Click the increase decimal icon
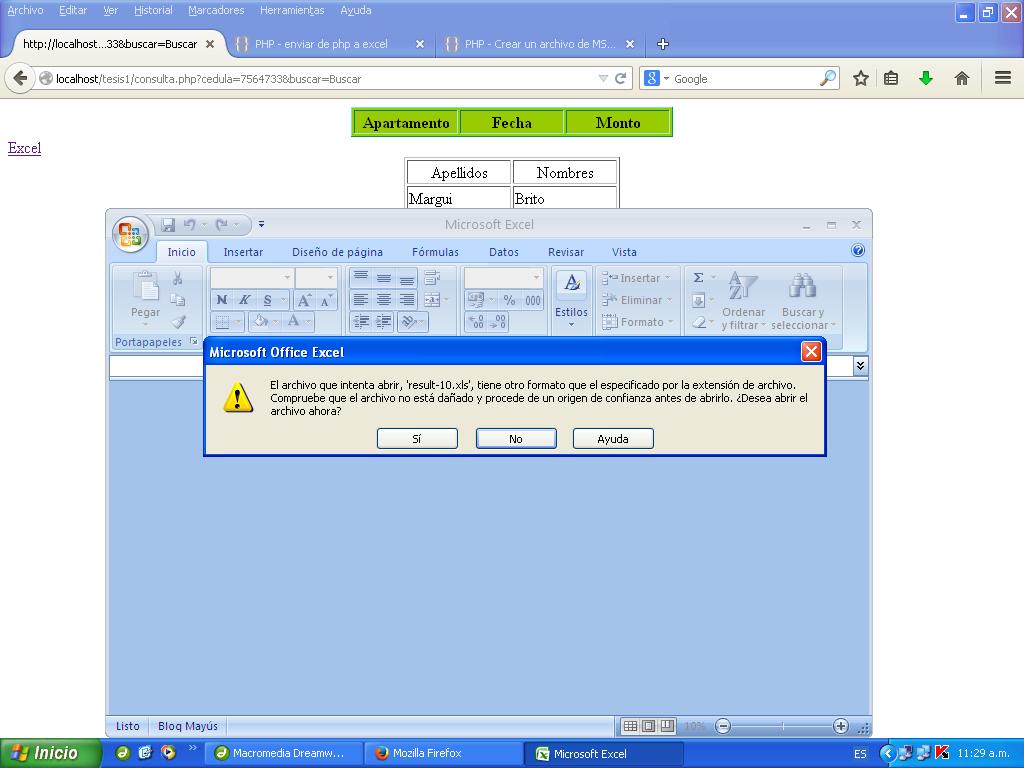This screenshot has height=768, width=1024. point(476,321)
